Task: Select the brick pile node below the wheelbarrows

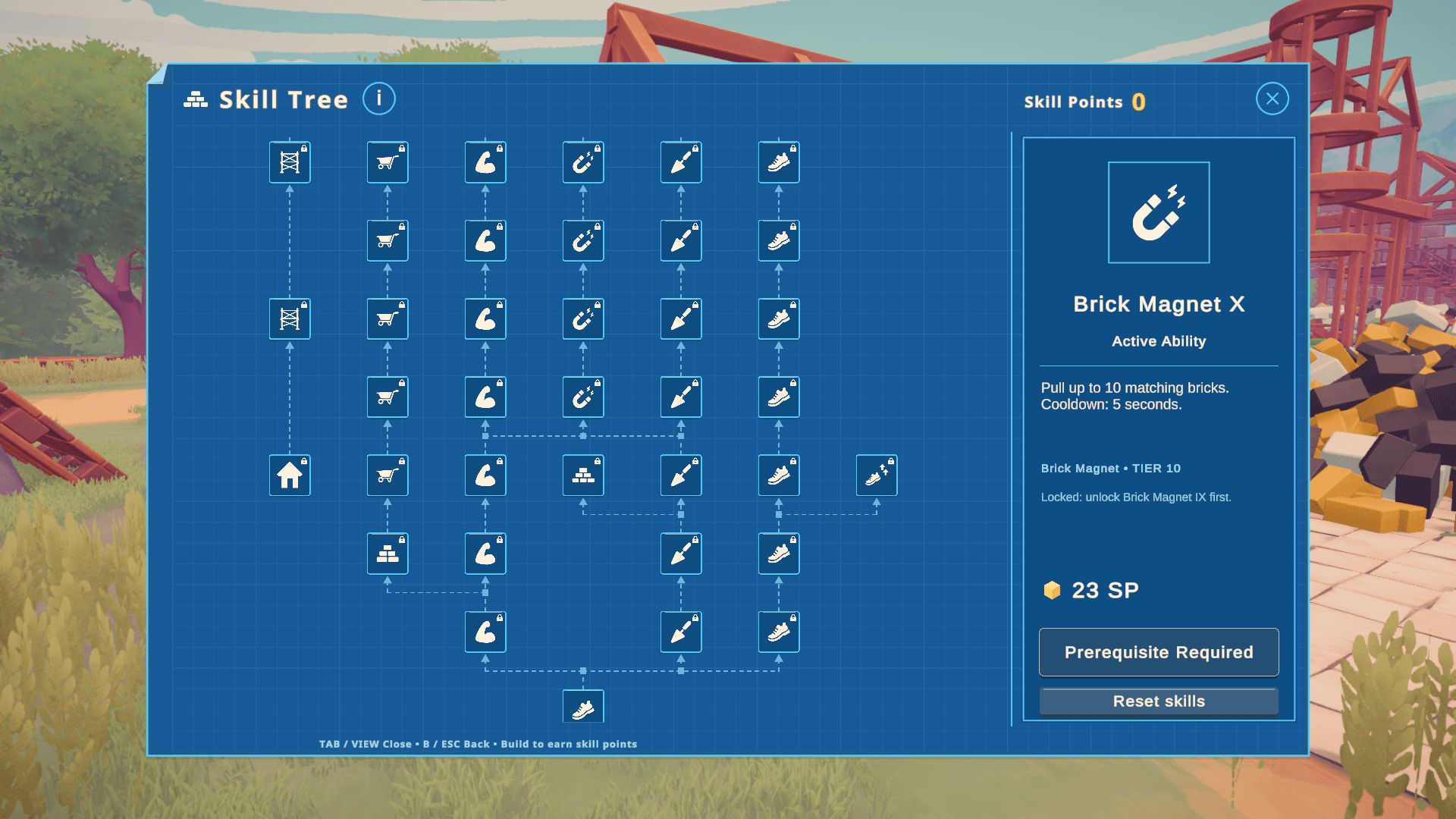Action: 388,554
